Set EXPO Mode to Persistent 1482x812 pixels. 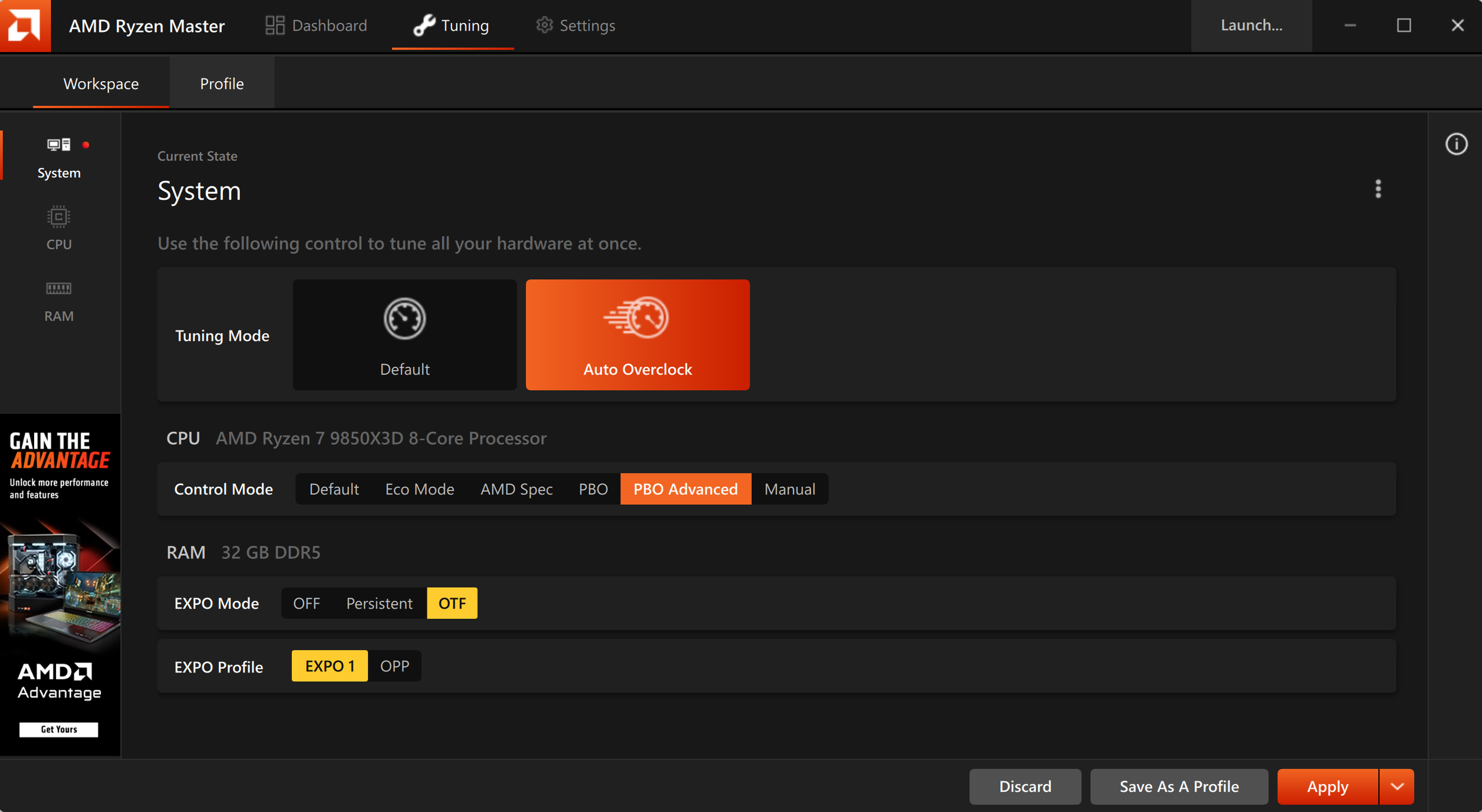(x=379, y=603)
